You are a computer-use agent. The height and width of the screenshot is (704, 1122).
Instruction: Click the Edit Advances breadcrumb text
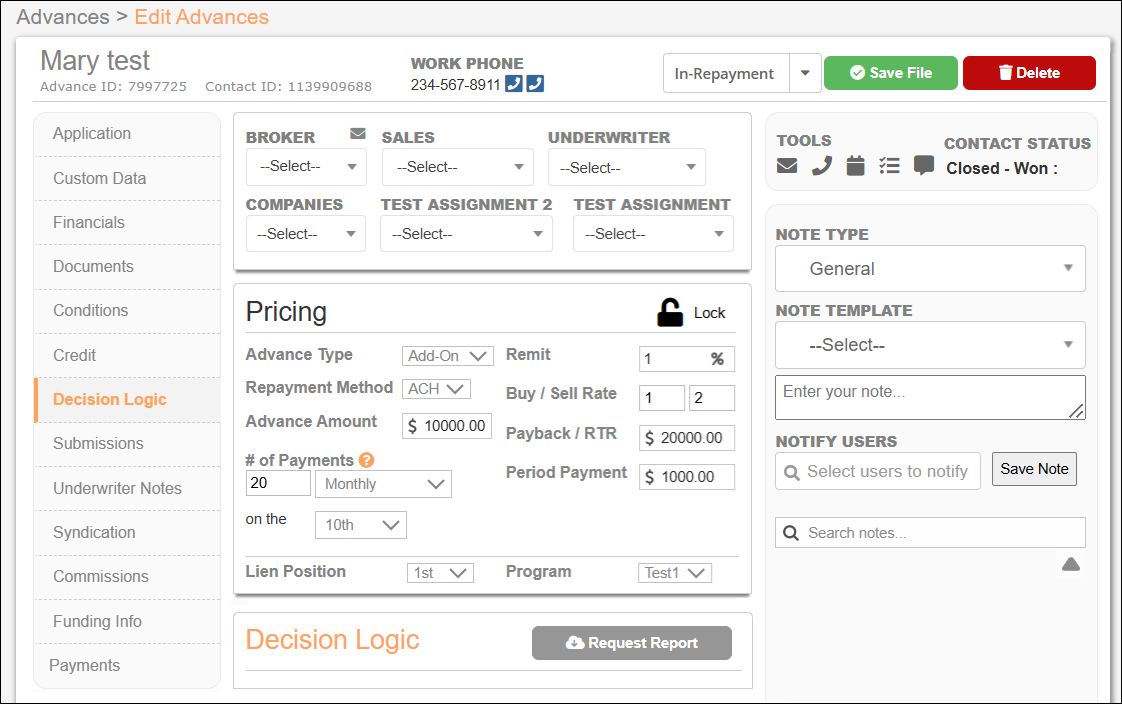pos(202,16)
